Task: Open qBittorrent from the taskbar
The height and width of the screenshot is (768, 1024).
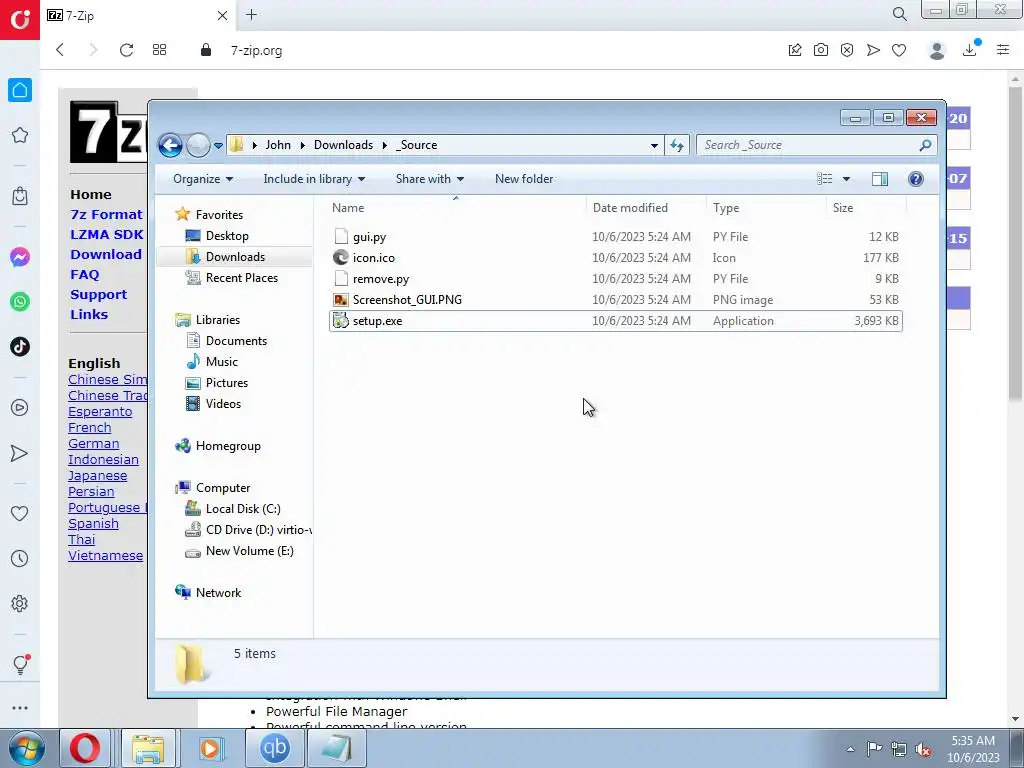Action: pos(274,748)
